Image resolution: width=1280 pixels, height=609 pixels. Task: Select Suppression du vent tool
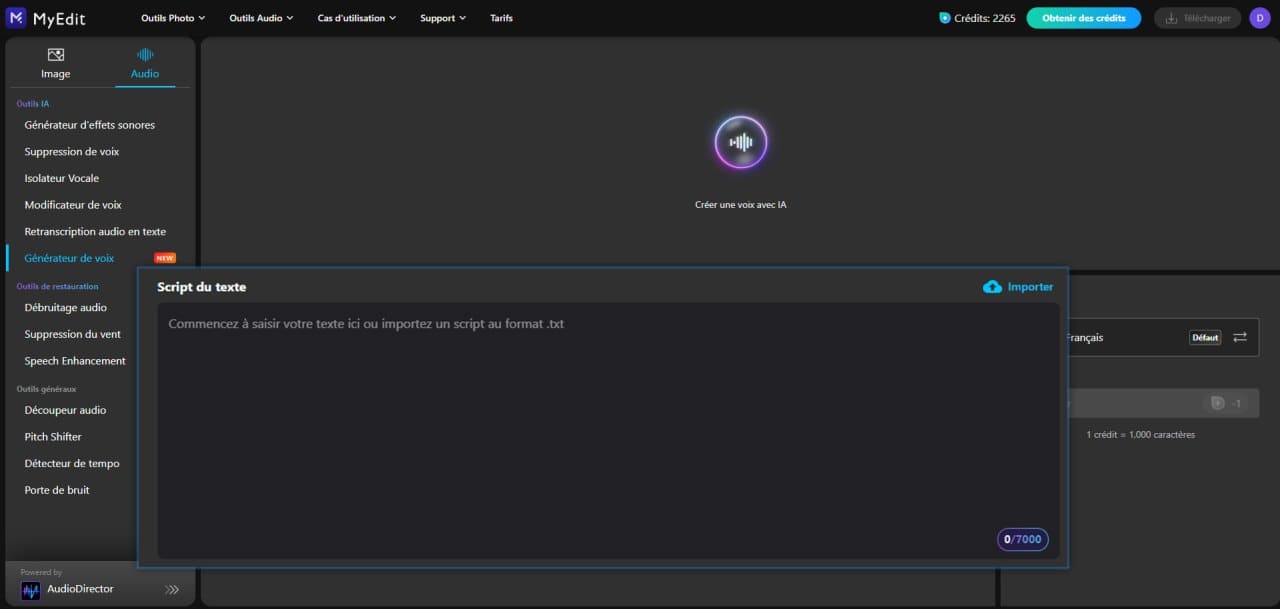tap(72, 334)
